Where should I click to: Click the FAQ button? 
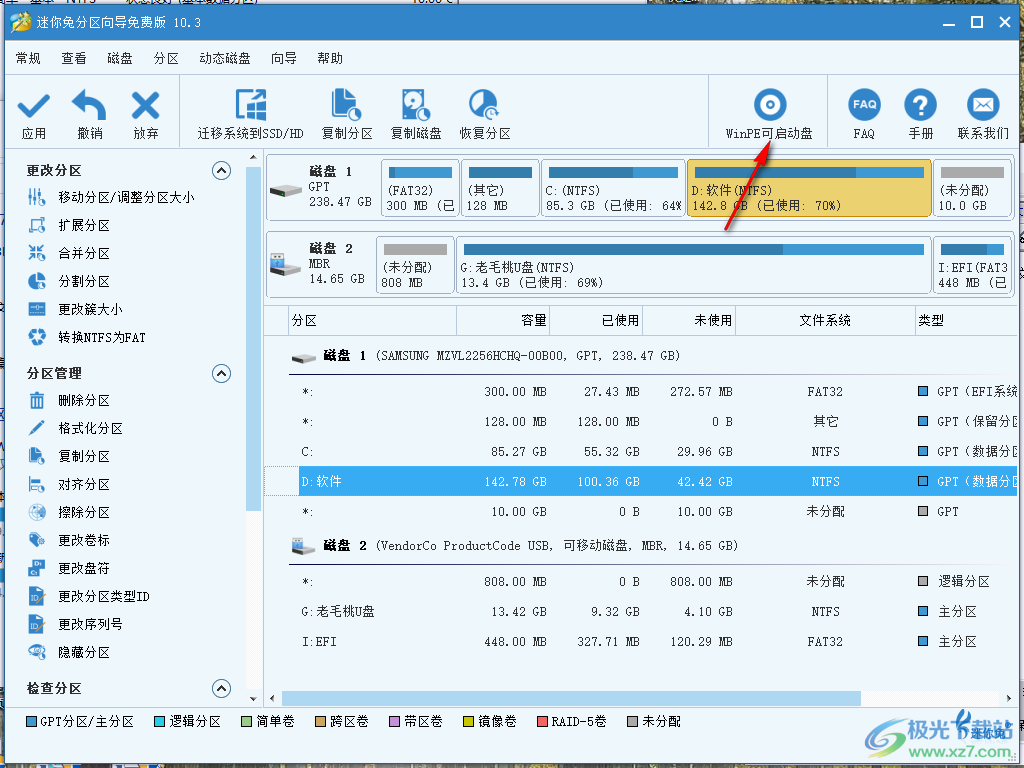point(862,110)
